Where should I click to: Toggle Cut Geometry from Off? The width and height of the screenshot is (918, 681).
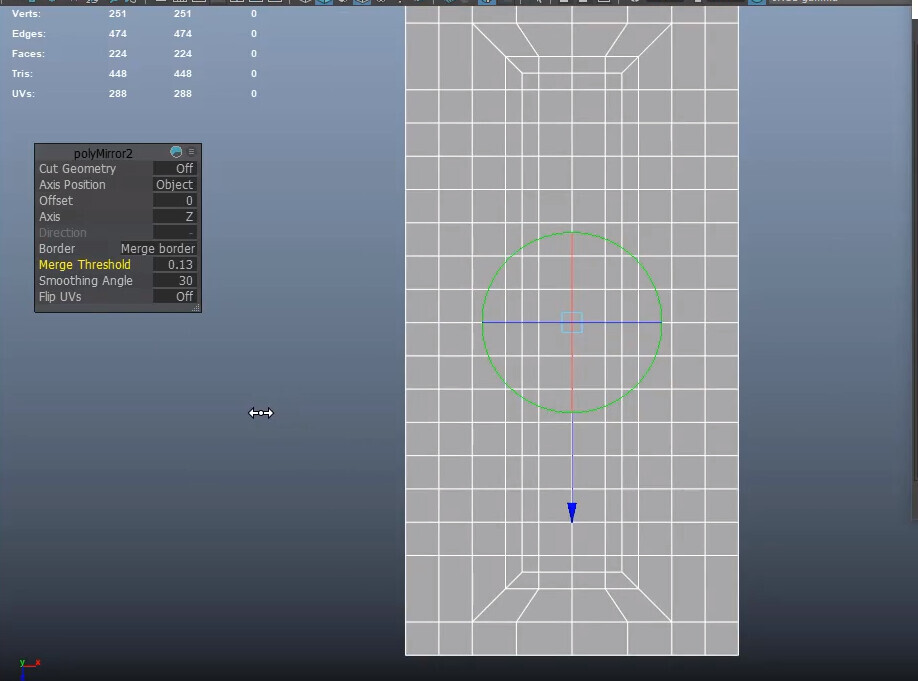(175, 168)
